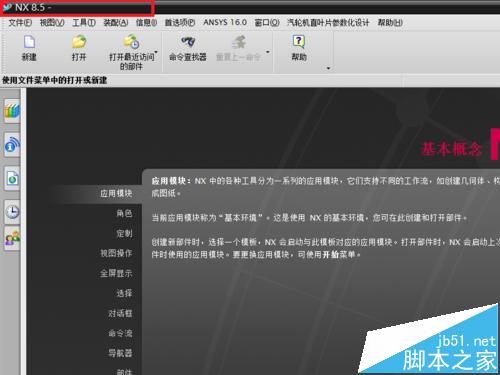This screenshot has width=500, height=375.
Task: Select the 应用模块 topic
Action: (116, 193)
